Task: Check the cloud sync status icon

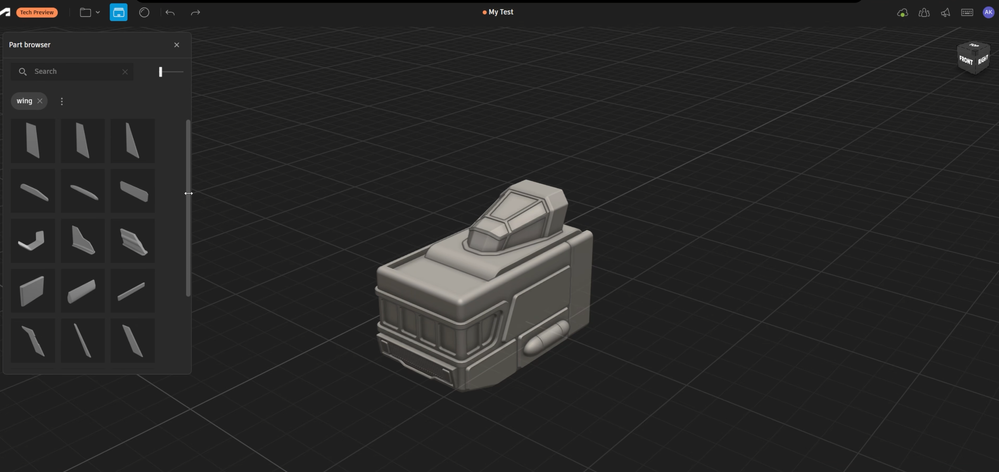Action: coord(902,12)
